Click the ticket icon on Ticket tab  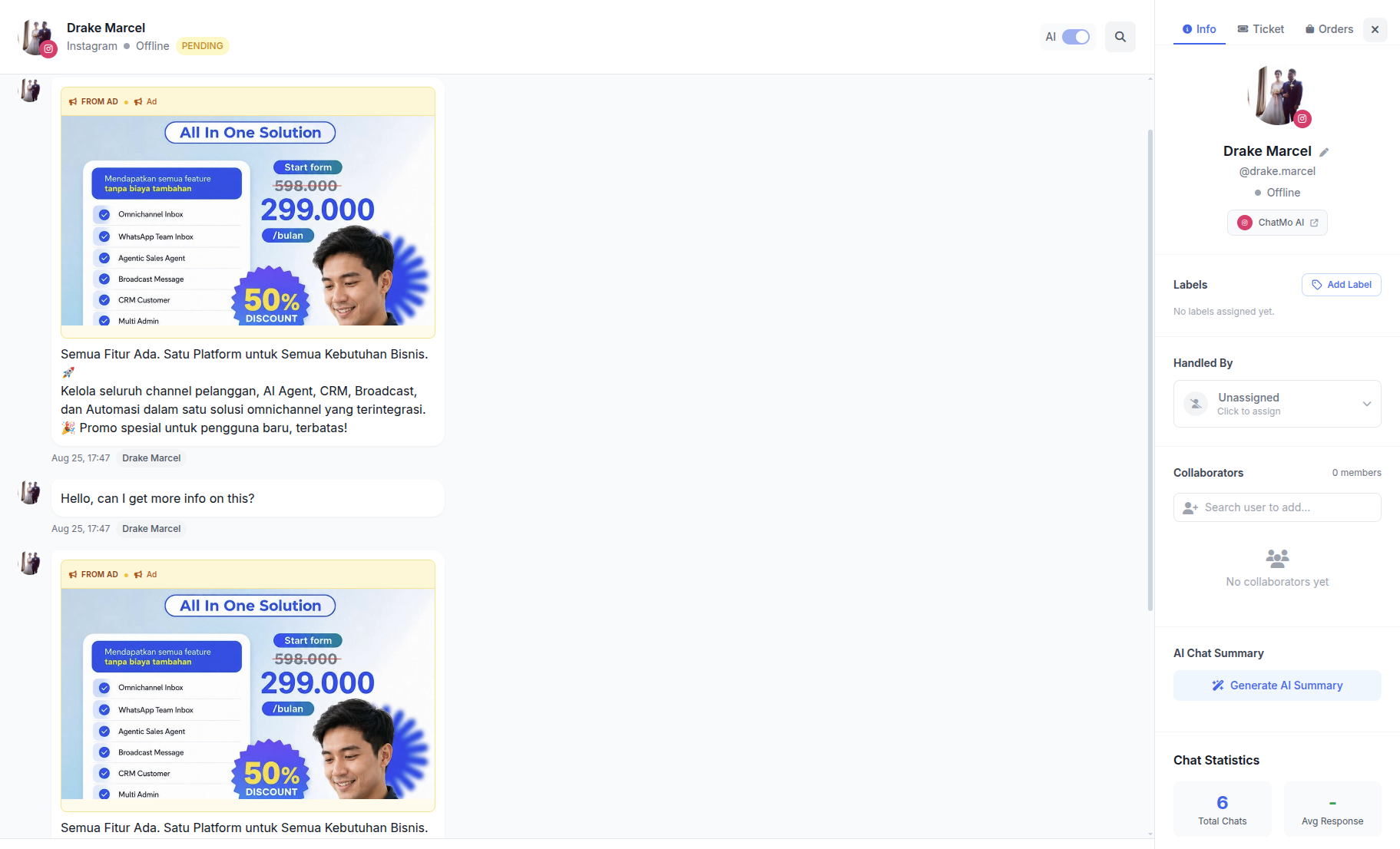click(x=1243, y=29)
